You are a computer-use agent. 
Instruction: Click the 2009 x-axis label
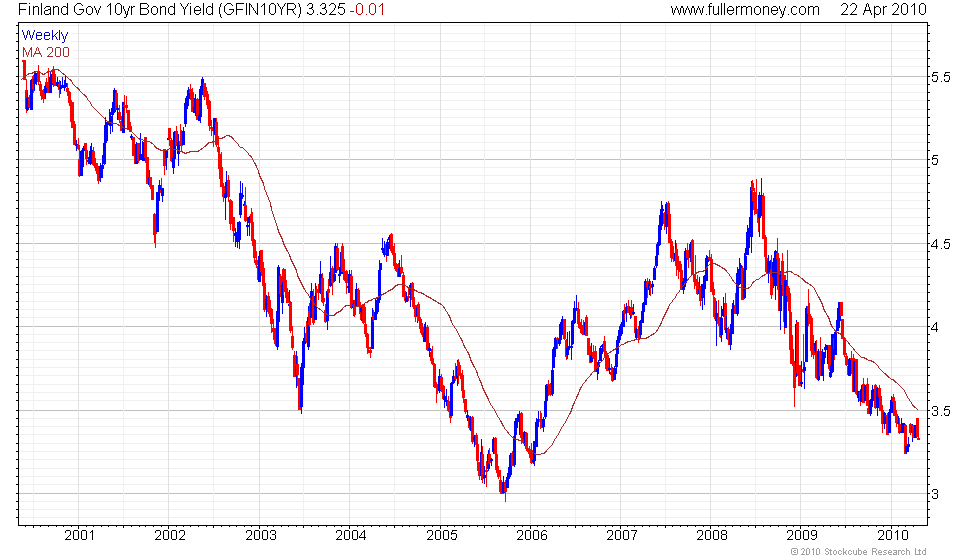click(x=802, y=535)
